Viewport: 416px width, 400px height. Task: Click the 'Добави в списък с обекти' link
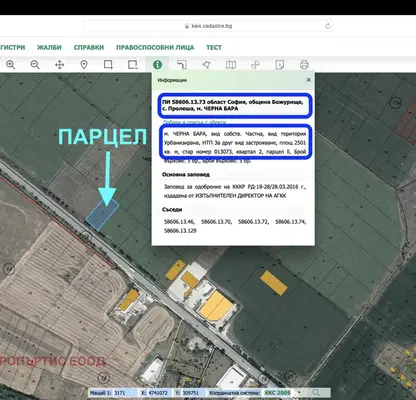click(194, 122)
